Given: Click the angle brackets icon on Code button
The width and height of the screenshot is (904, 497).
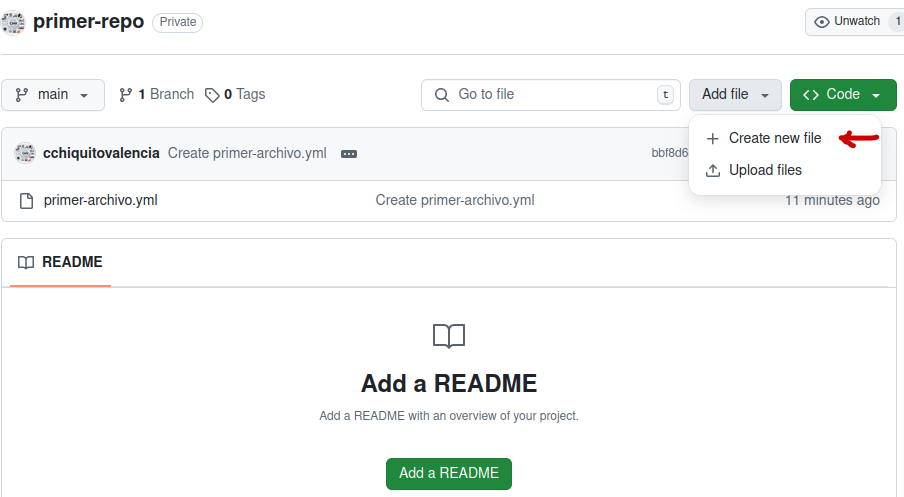Looking at the screenshot, I should click(811, 95).
